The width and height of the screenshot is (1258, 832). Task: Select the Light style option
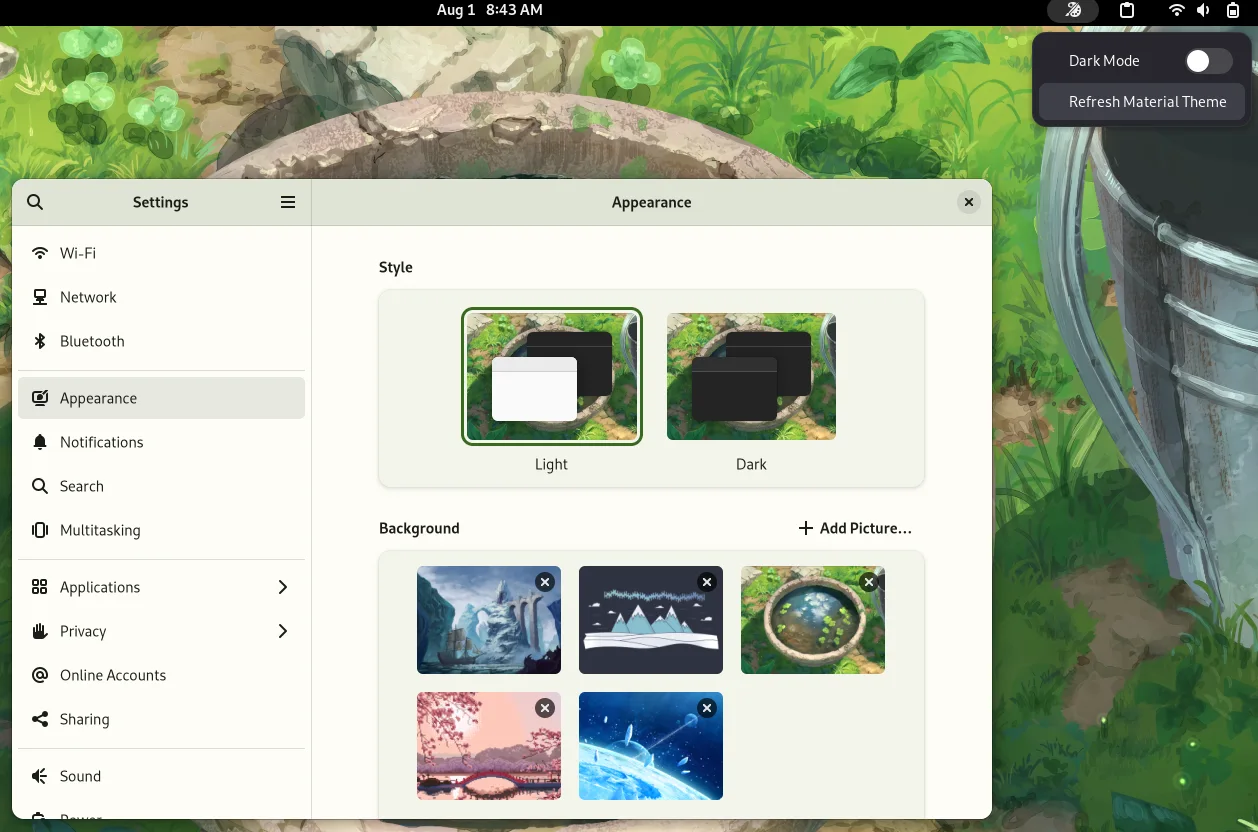point(551,377)
